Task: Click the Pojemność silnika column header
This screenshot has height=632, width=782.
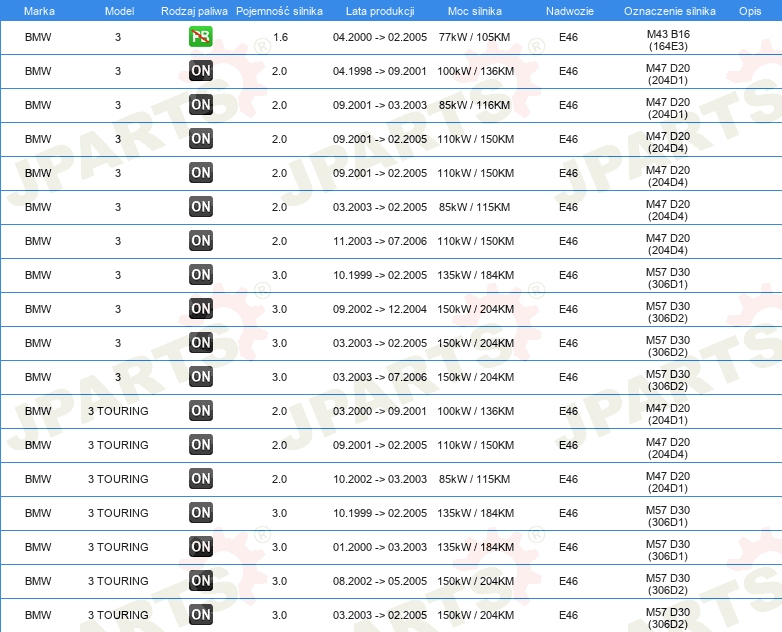Action: click(x=279, y=11)
